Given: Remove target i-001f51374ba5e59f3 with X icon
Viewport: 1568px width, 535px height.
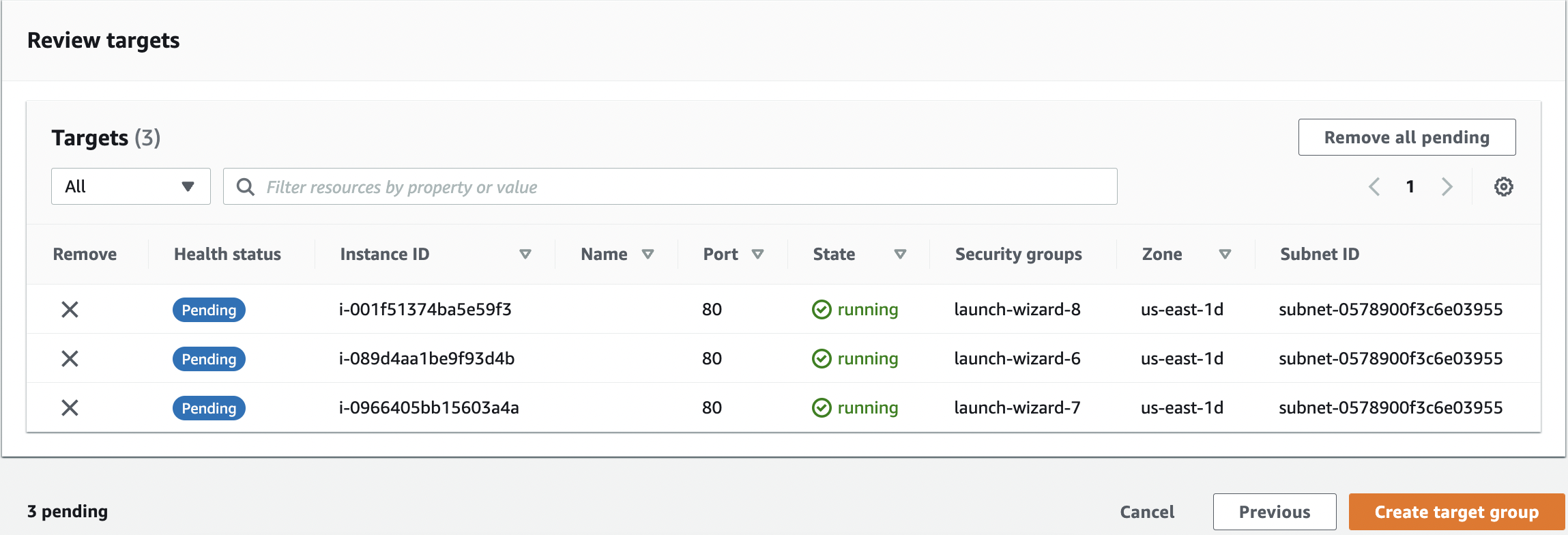Looking at the screenshot, I should tap(70, 310).
